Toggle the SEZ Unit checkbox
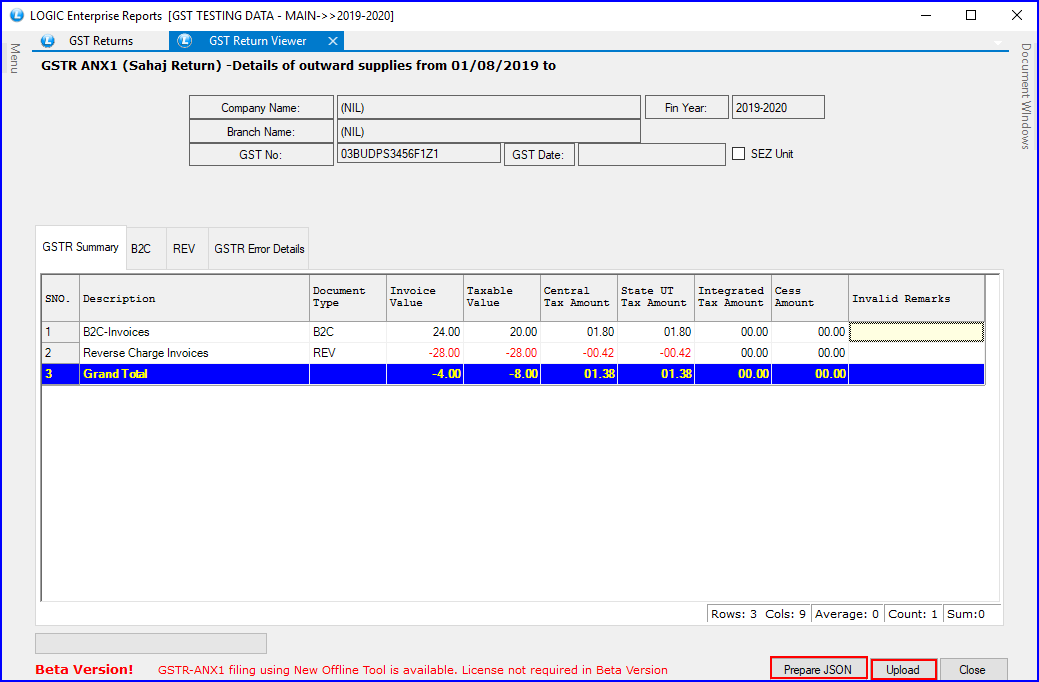The image size is (1039, 682). click(739, 154)
